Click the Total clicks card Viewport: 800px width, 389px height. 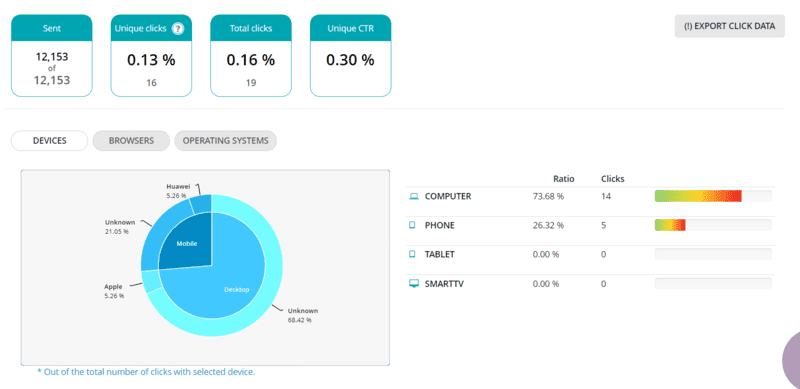tap(251, 55)
